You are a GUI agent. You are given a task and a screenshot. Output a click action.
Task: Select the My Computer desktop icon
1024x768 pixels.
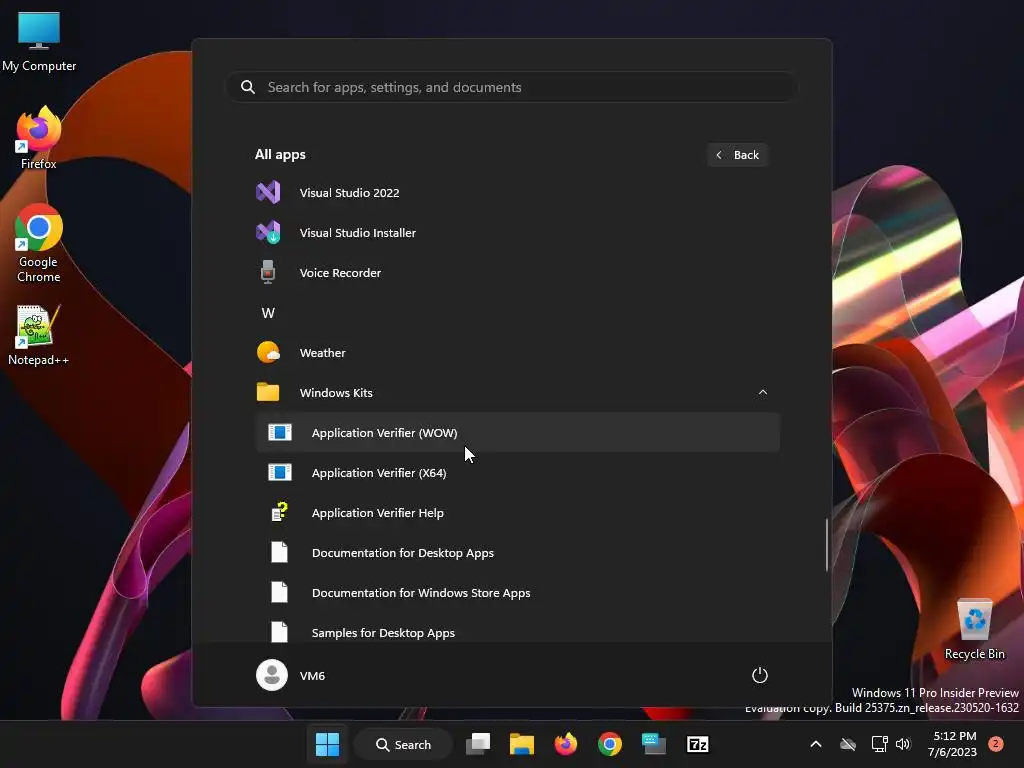pyautogui.click(x=39, y=40)
